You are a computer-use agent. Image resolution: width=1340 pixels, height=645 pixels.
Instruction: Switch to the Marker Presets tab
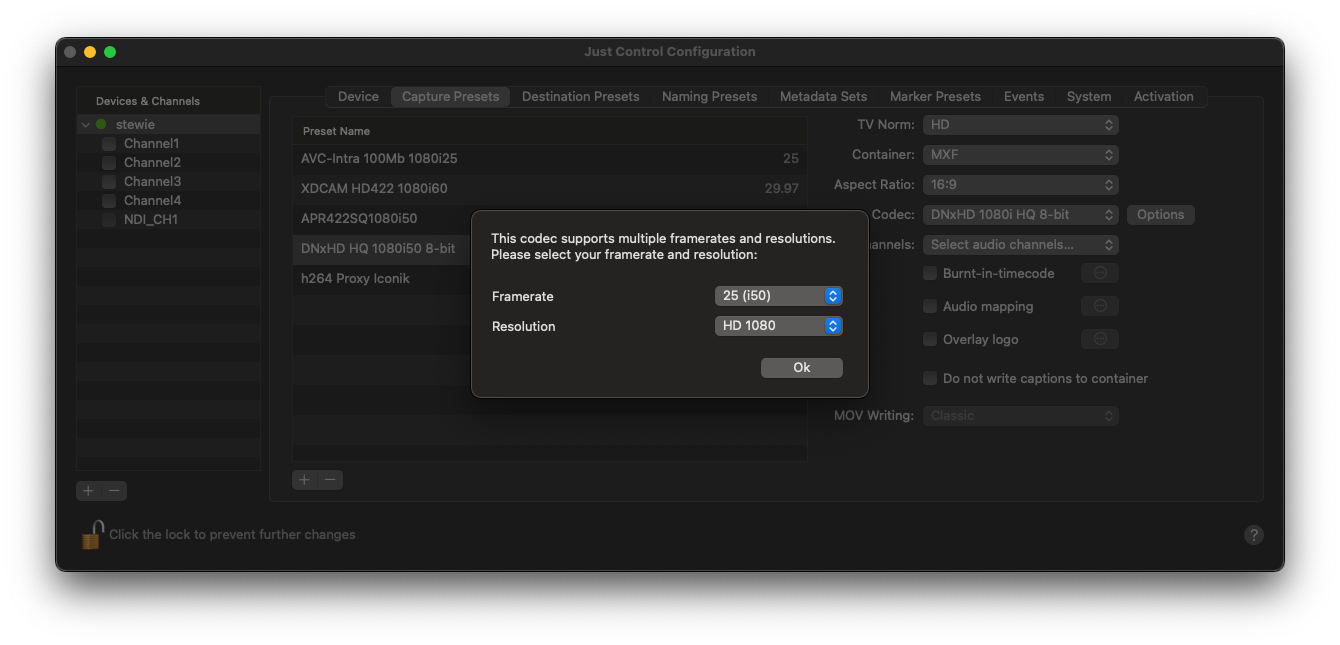[x=935, y=97]
